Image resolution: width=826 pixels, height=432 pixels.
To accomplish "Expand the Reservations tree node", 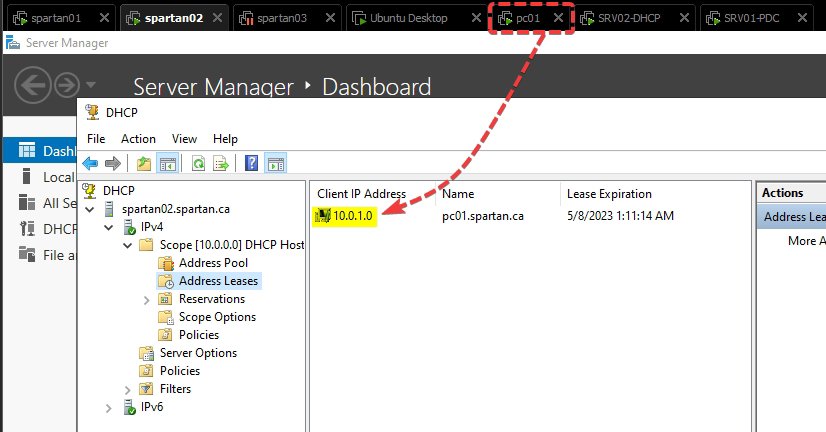I will click(x=146, y=299).
